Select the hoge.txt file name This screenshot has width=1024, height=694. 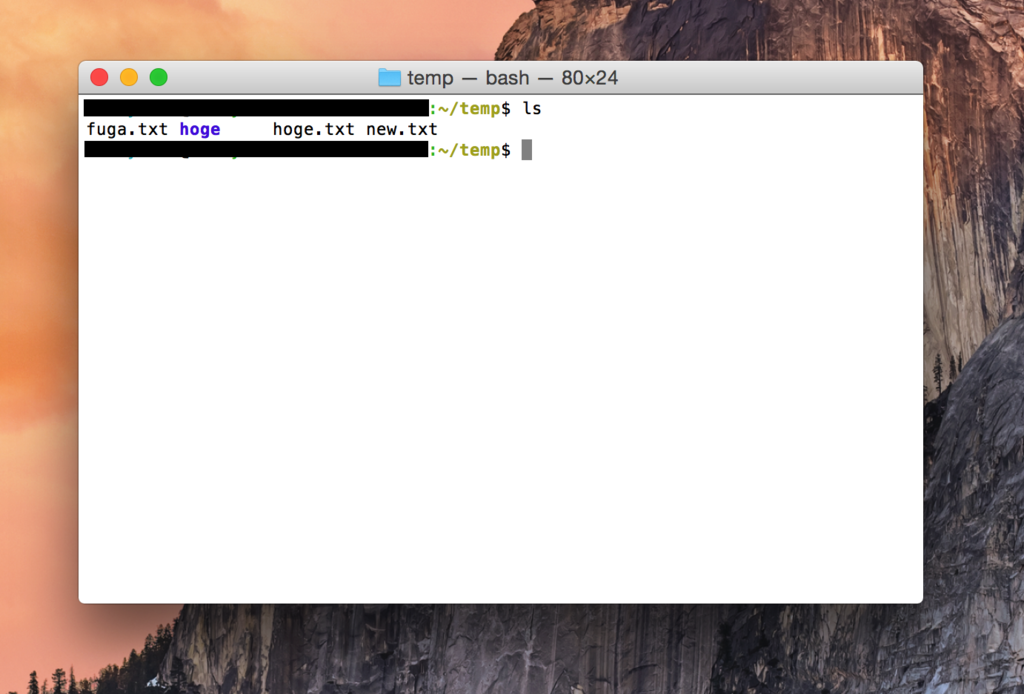313,129
